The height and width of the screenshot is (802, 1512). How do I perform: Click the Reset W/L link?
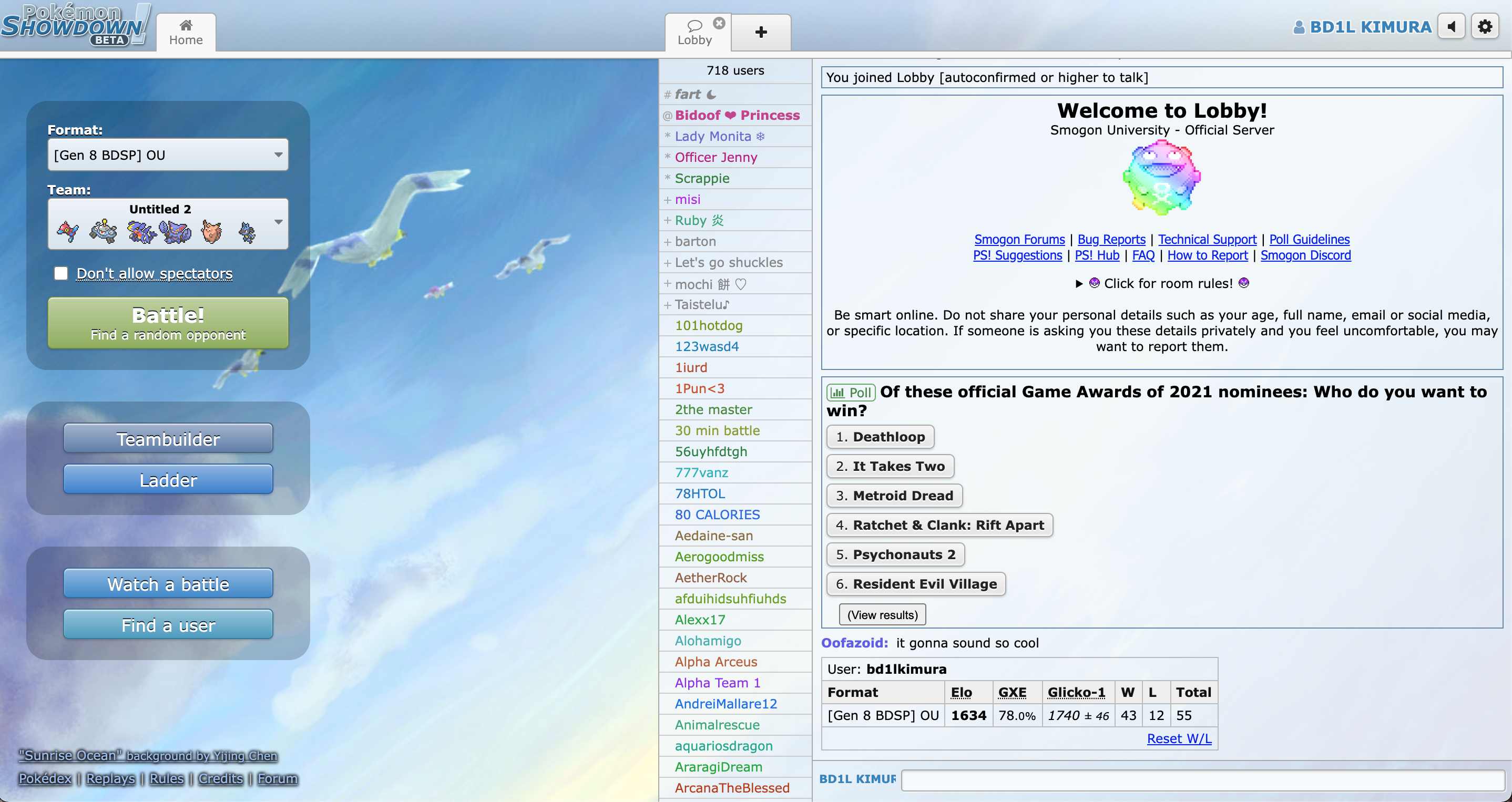[x=1179, y=738]
